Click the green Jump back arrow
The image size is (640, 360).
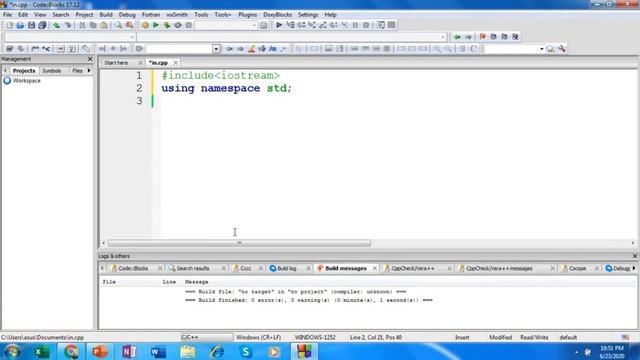click(457, 37)
